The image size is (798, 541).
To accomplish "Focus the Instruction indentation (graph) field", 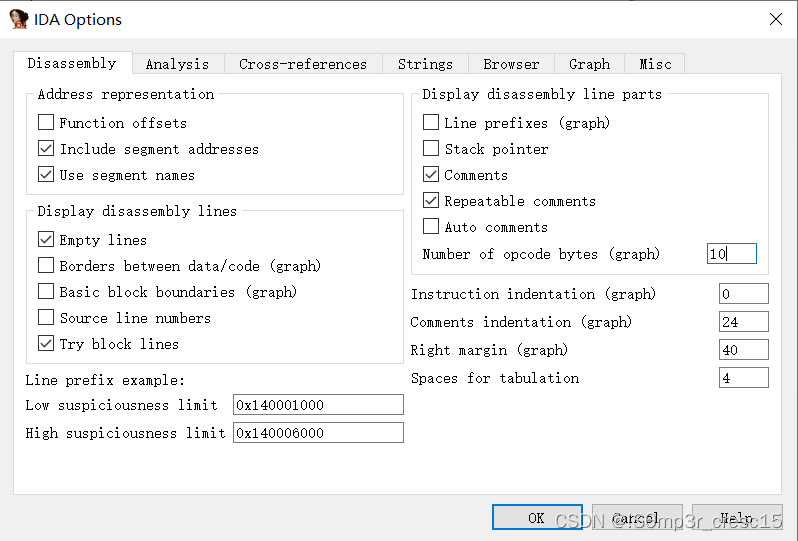I will pos(744,294).
